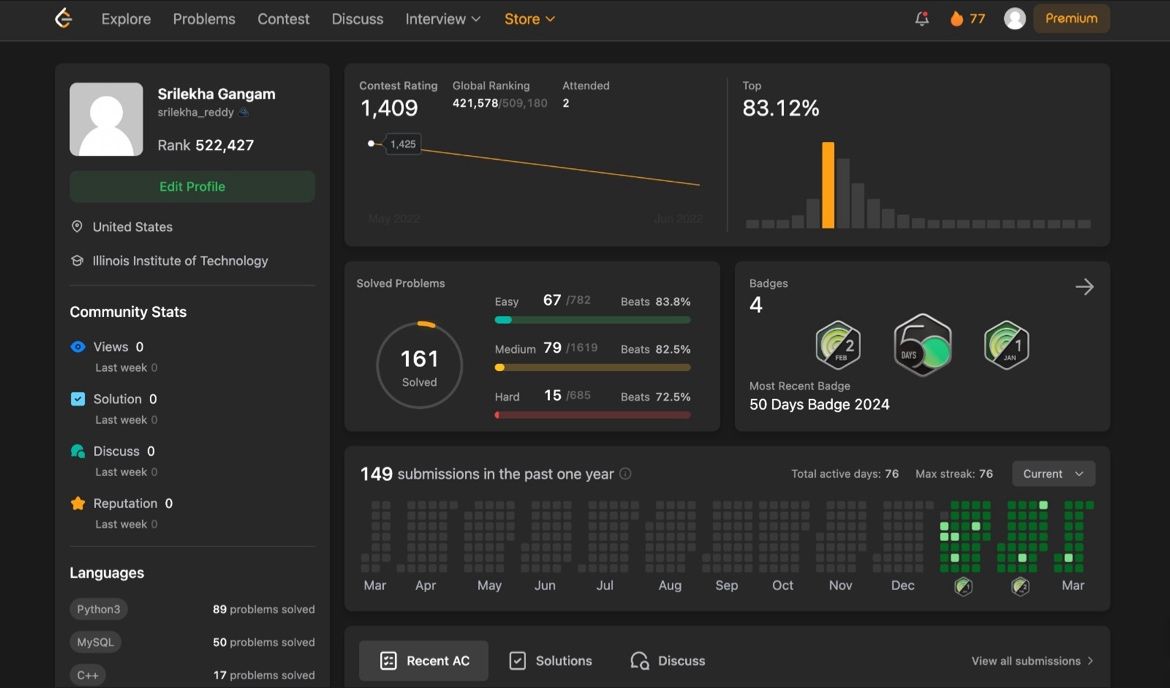The image size is (1170, 688).
Task: Click the Badges arrow icon
Action: point(1084,287)
